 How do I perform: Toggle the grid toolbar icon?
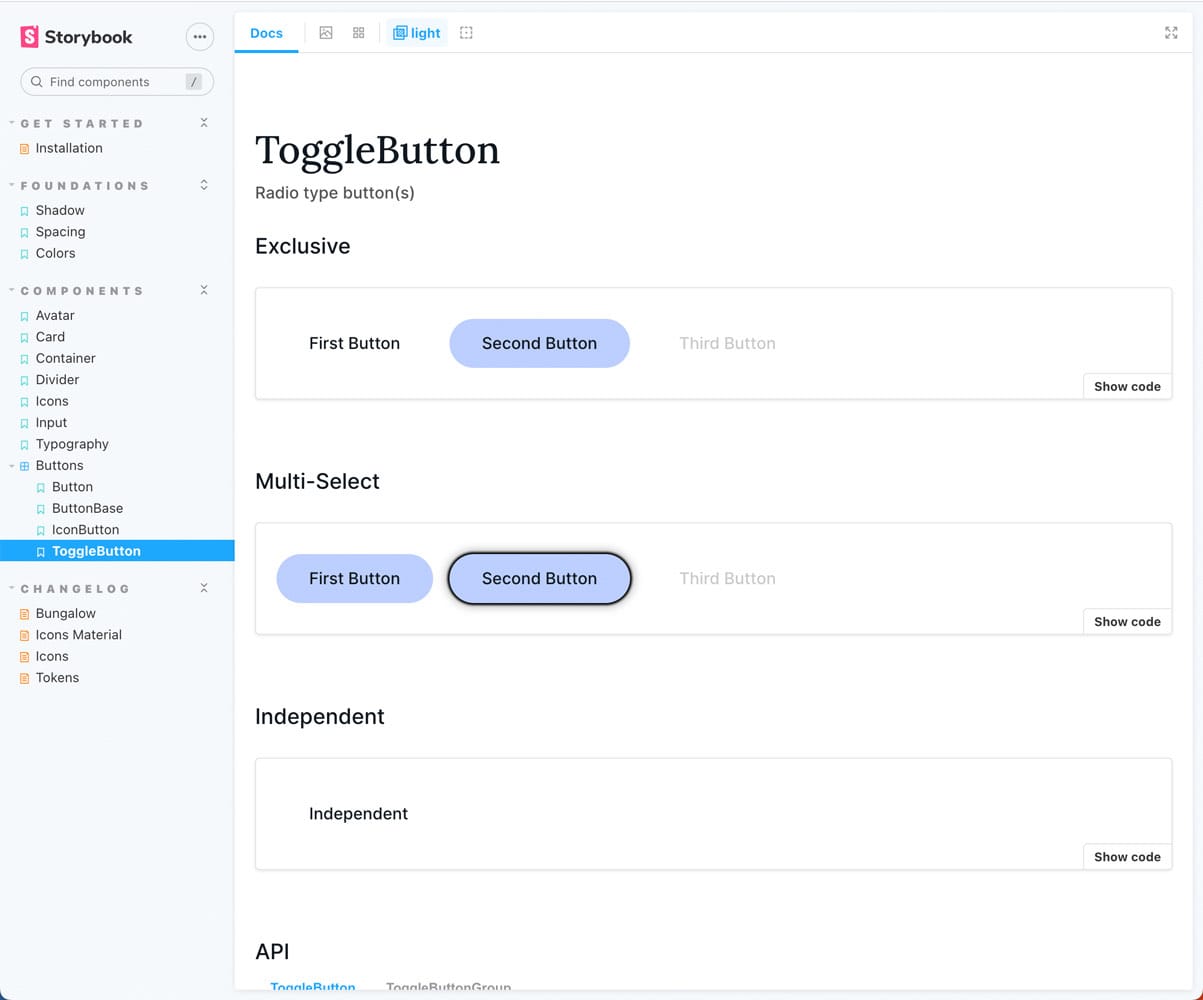pyautogui.click(x=359, y=33)
